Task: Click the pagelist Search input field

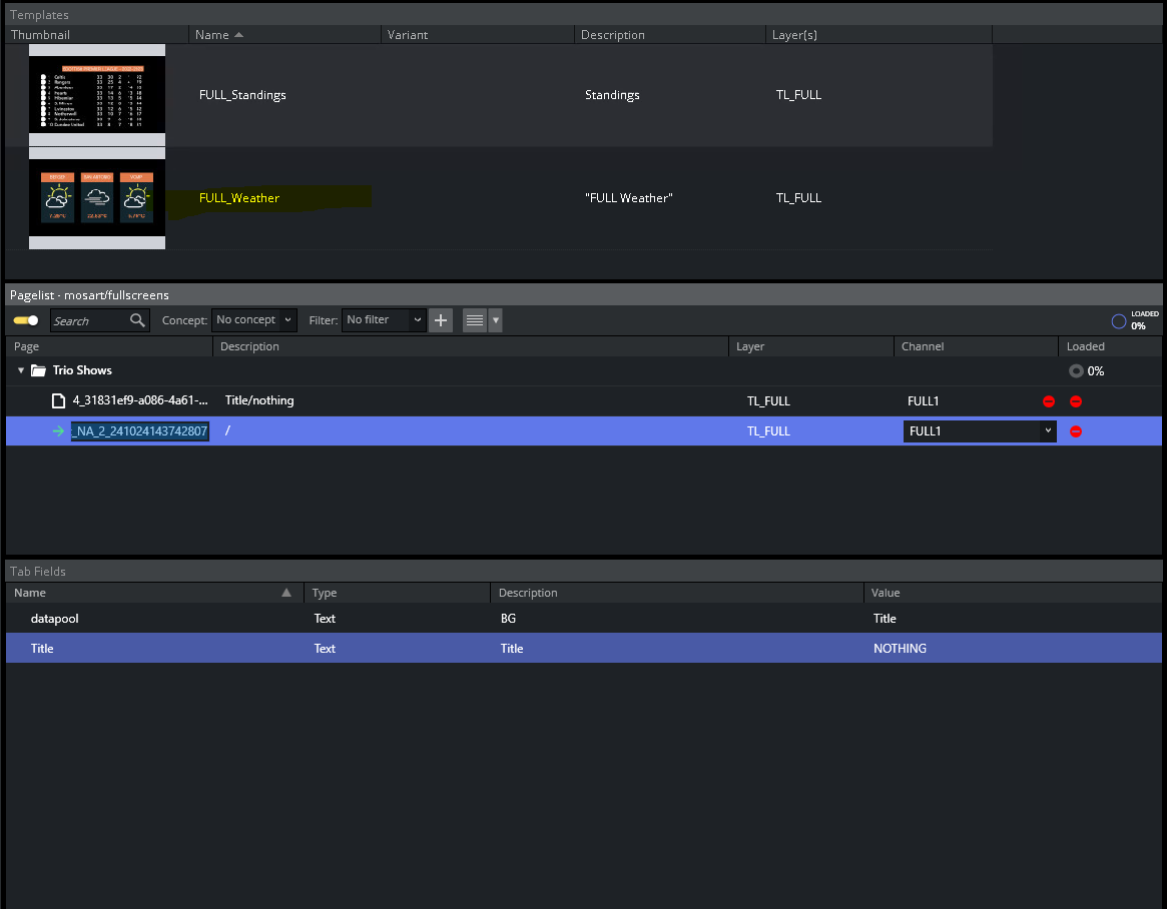Action: tap(88, 321)
